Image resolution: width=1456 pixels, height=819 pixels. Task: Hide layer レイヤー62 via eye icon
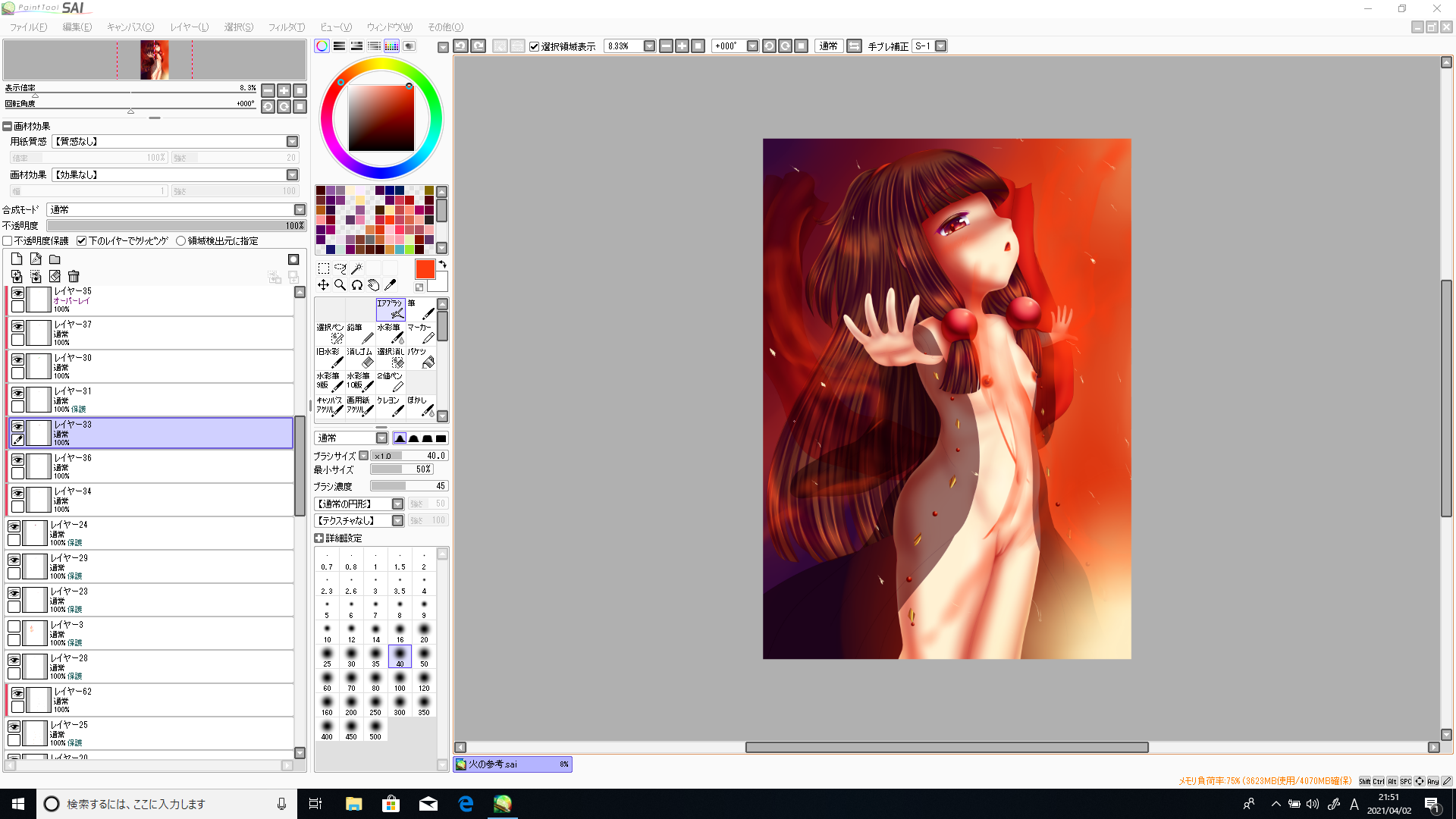17,693
